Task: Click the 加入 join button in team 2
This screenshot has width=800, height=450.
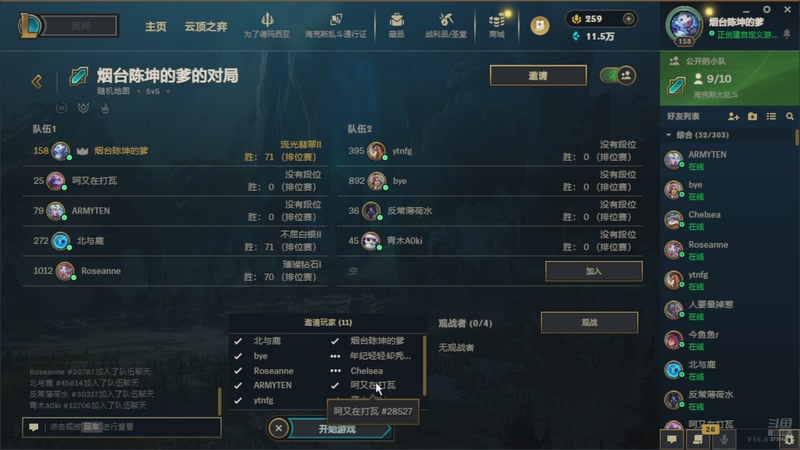Action: tap(593, 271)
